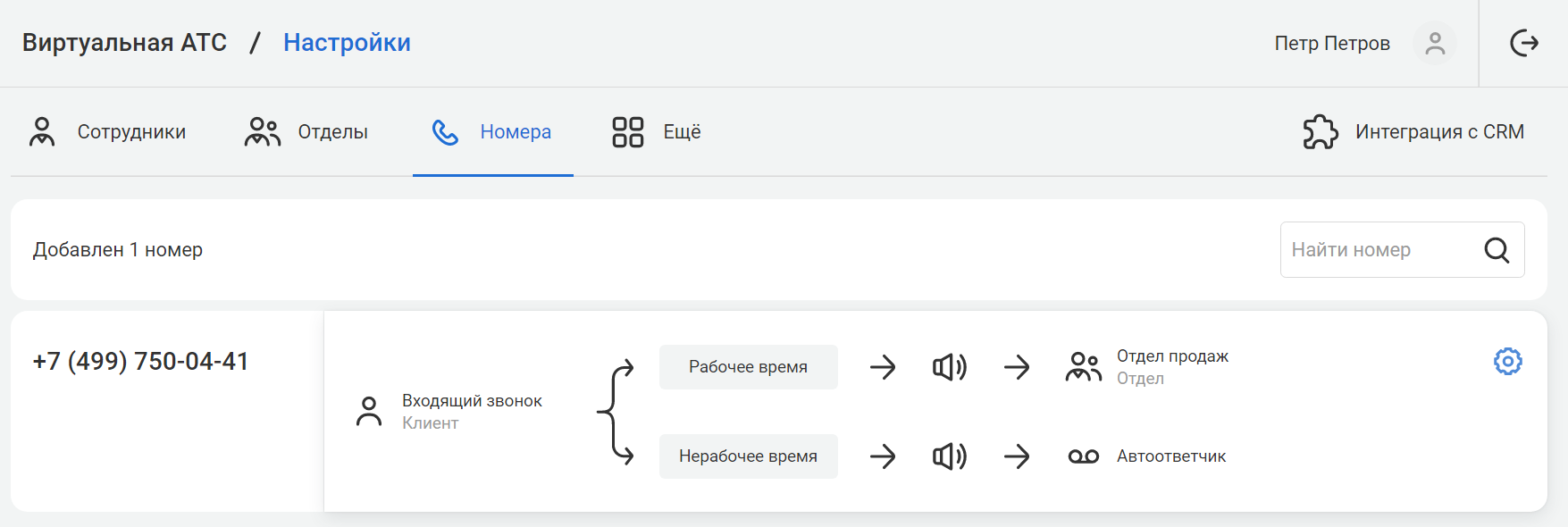Click non-working hours speaker greeting icon

950,456
